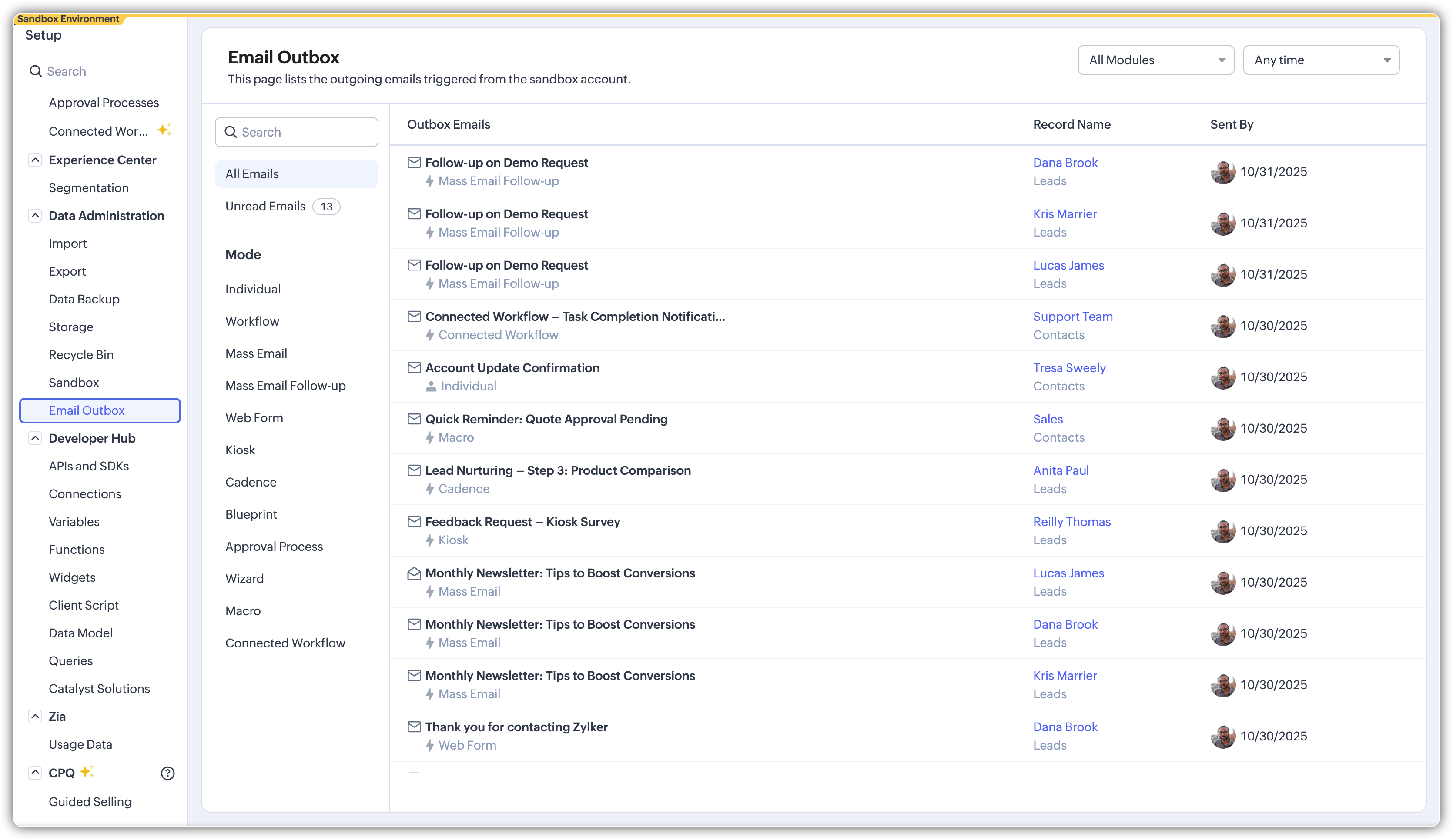Click the envelope icon for Account Update Confirmation

coord(414,367)
